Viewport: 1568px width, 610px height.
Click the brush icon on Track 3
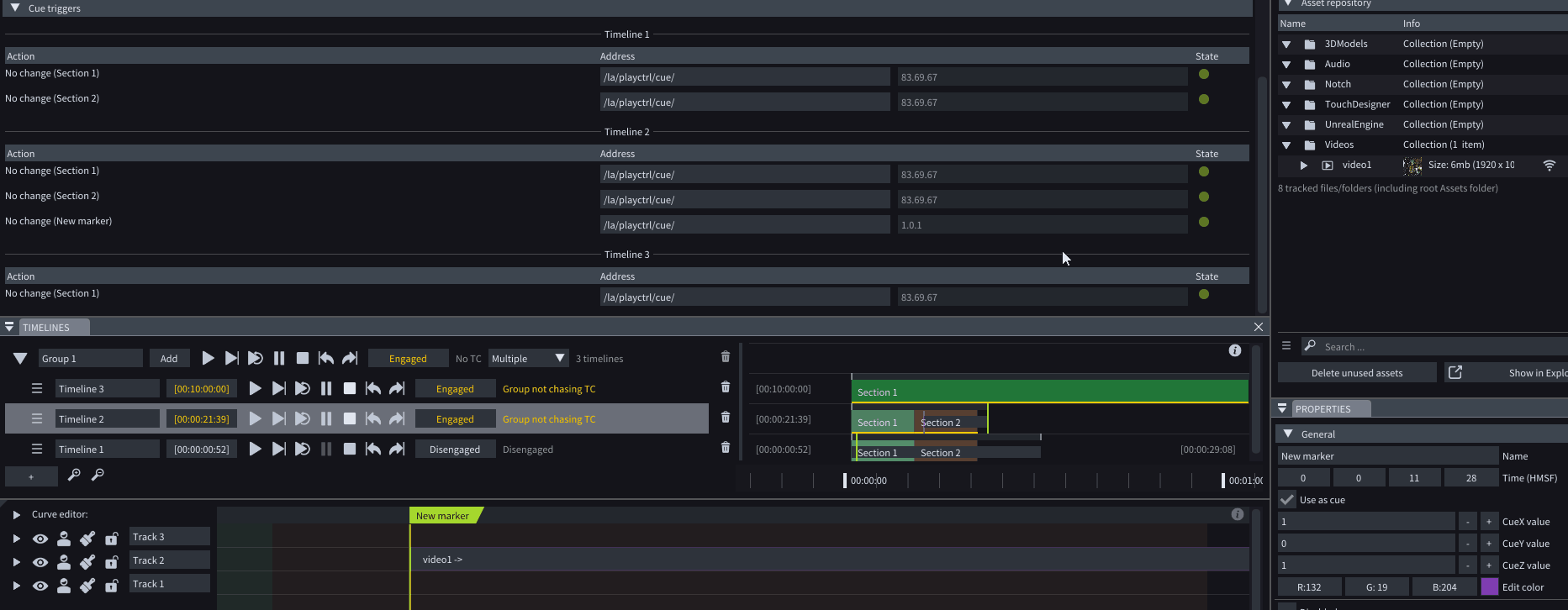tap(87, 539)
